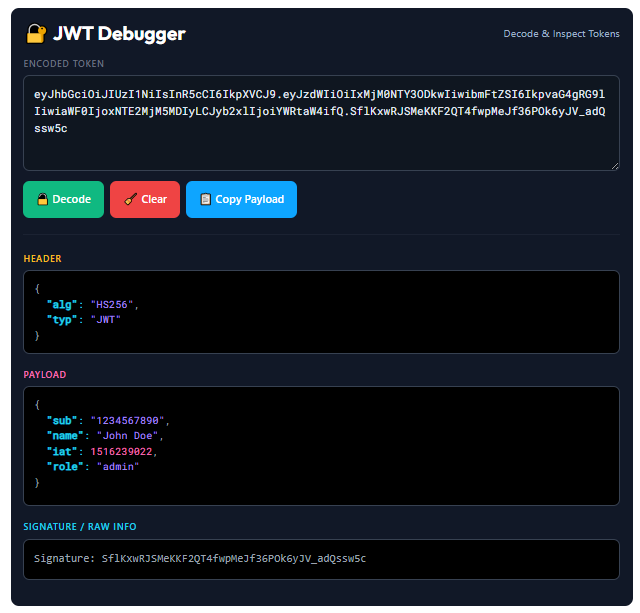Click the signature string in the raw info box
640x613 pixels.
(233, 558)
